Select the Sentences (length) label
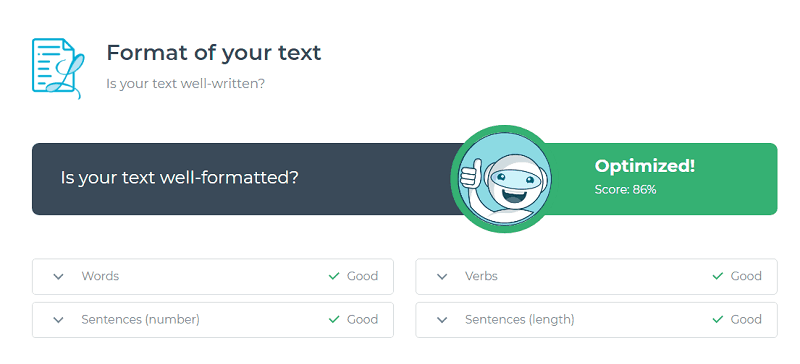 [519, 320]
